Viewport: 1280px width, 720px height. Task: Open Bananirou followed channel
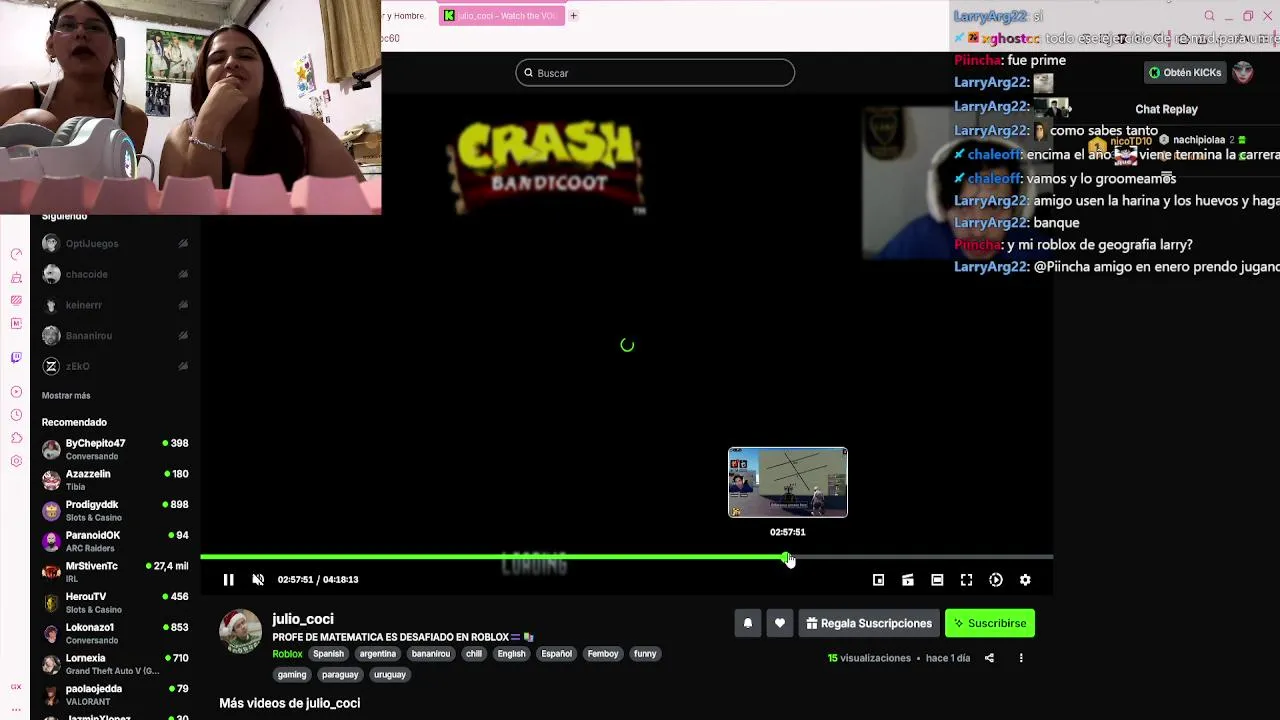pyautogui.click(x=115, y=336)
